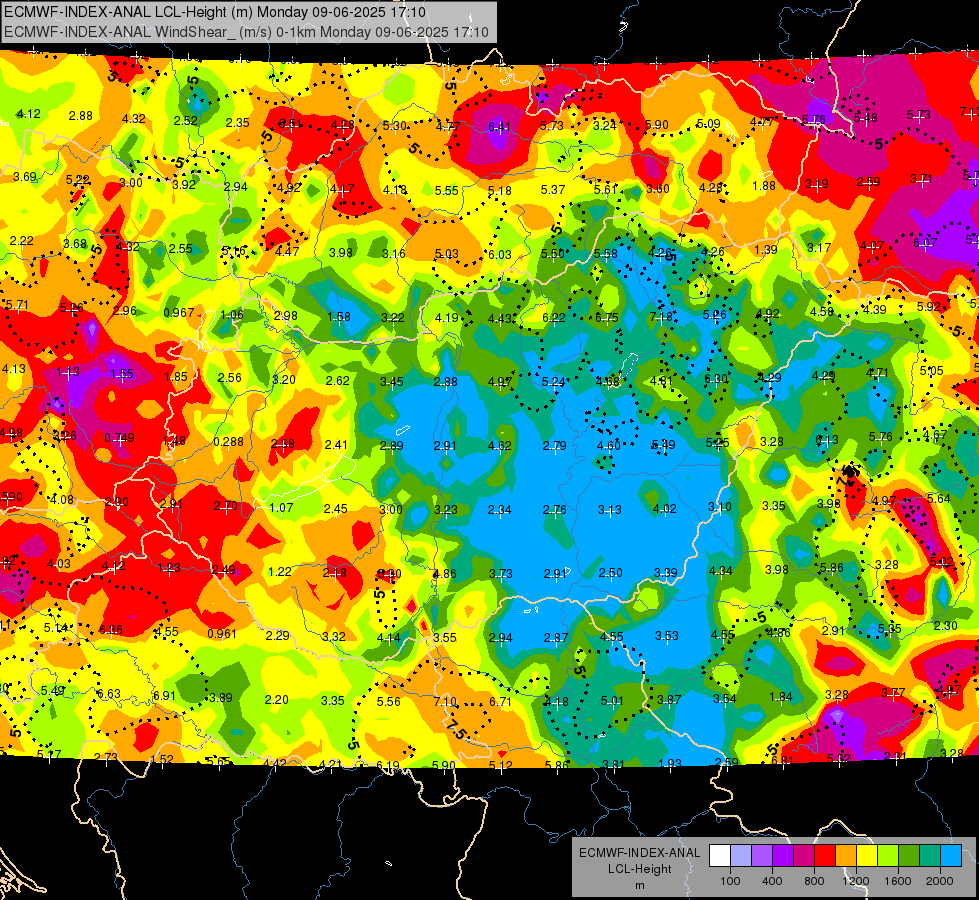
Task: Click the grid value 4.60
Action: click(609, 445)
